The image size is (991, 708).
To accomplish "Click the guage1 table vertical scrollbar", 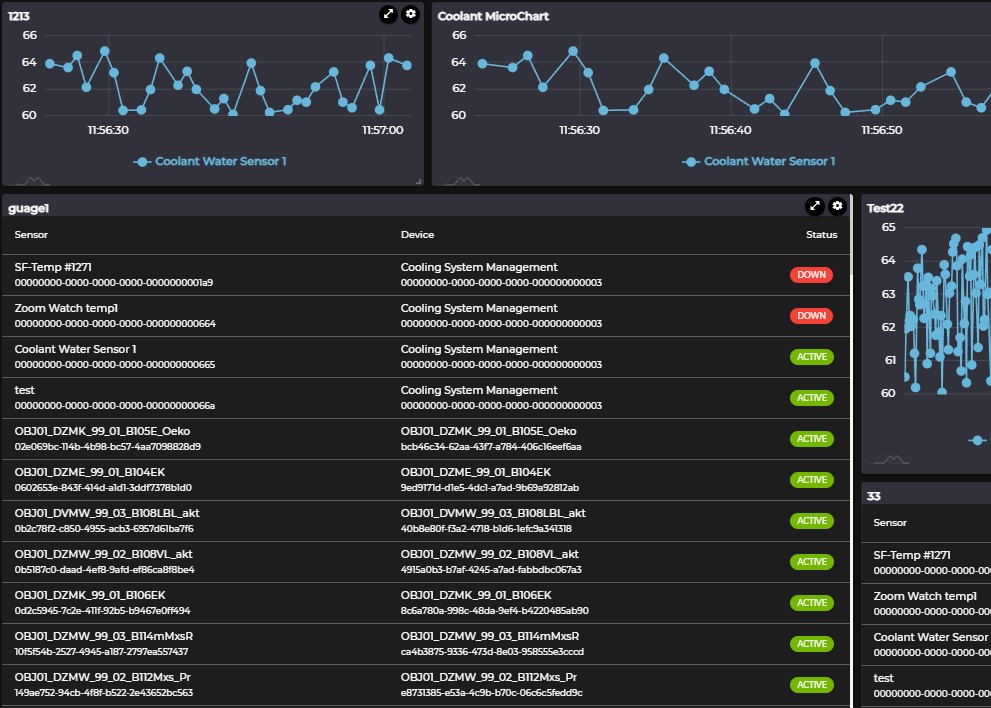I will [x=852, y=450].
